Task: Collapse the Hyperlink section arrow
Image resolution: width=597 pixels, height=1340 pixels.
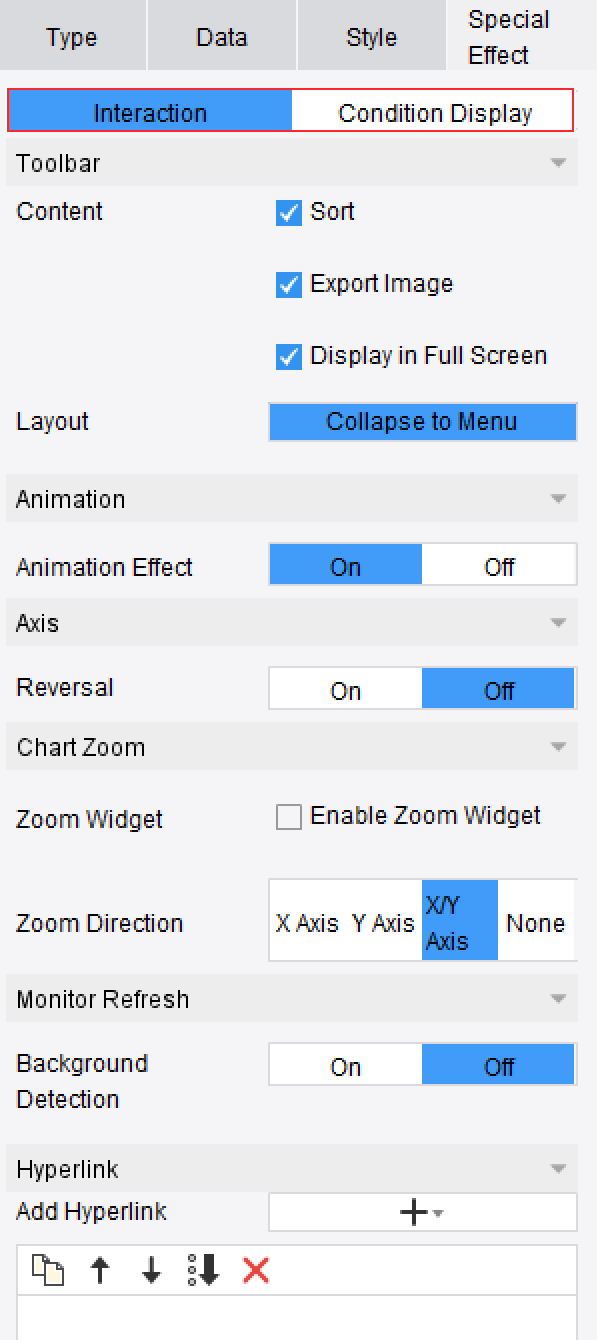Action: [x=558, y=1169]
